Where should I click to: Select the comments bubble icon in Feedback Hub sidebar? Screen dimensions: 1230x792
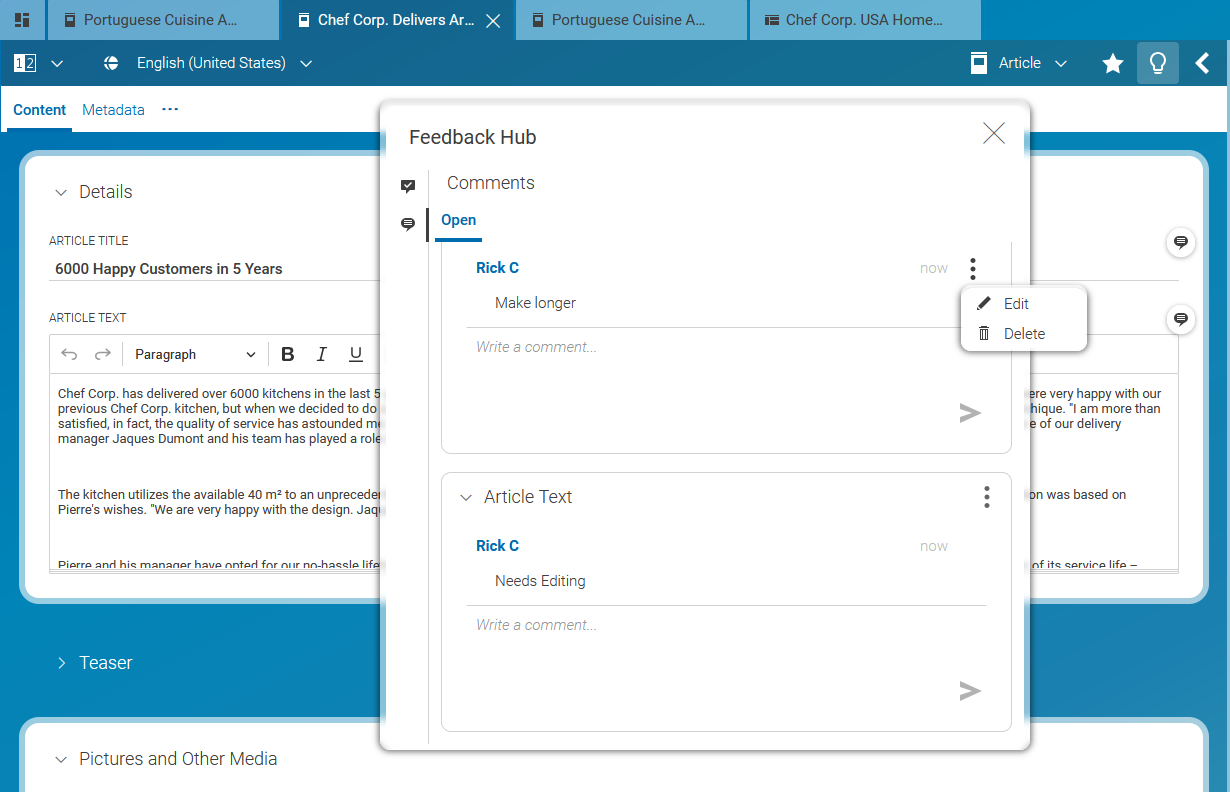pos(408,224)
